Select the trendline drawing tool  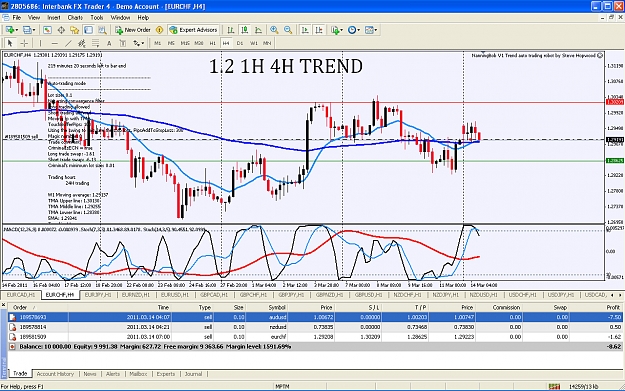[x=68, y=43]
